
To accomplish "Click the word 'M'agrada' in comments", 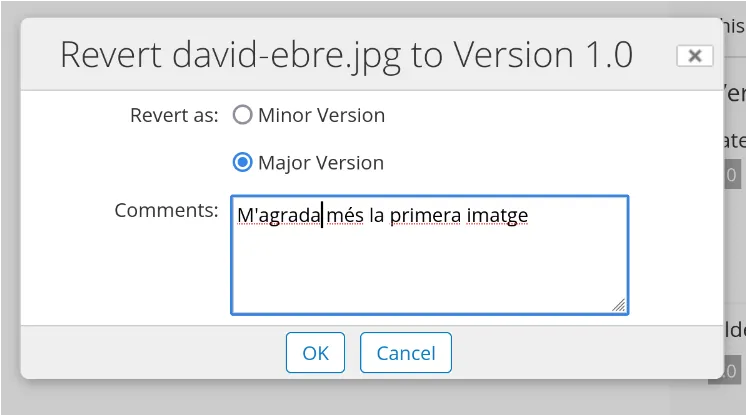I will click(278, 215).
